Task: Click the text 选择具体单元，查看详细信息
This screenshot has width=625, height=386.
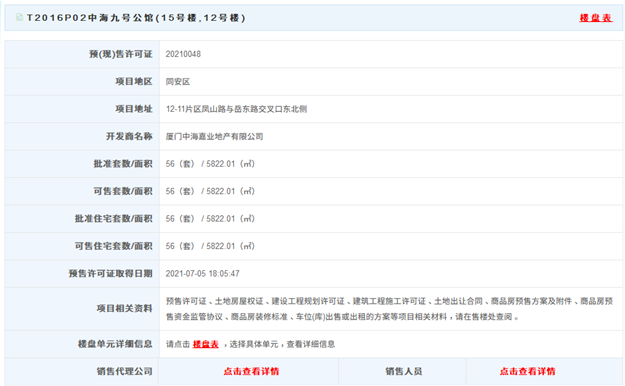Action: point(282,344)
